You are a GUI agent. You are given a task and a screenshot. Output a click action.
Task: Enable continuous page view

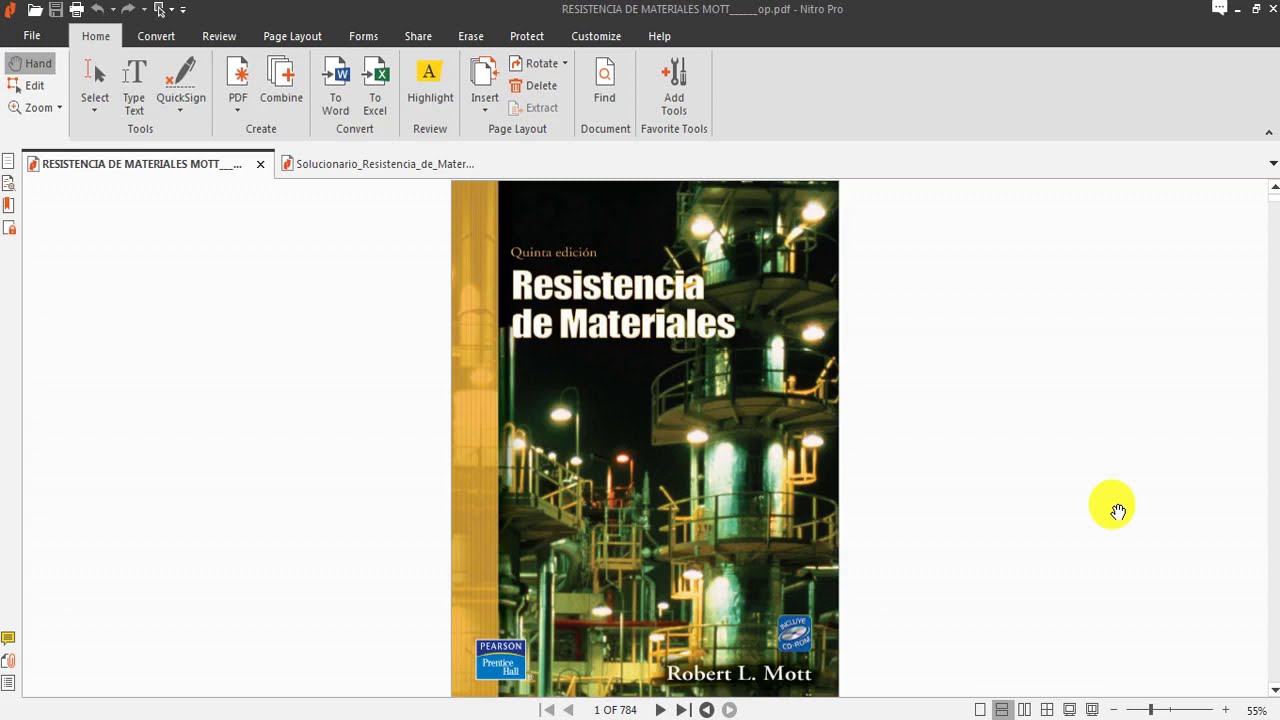[x=1001, y=710]
